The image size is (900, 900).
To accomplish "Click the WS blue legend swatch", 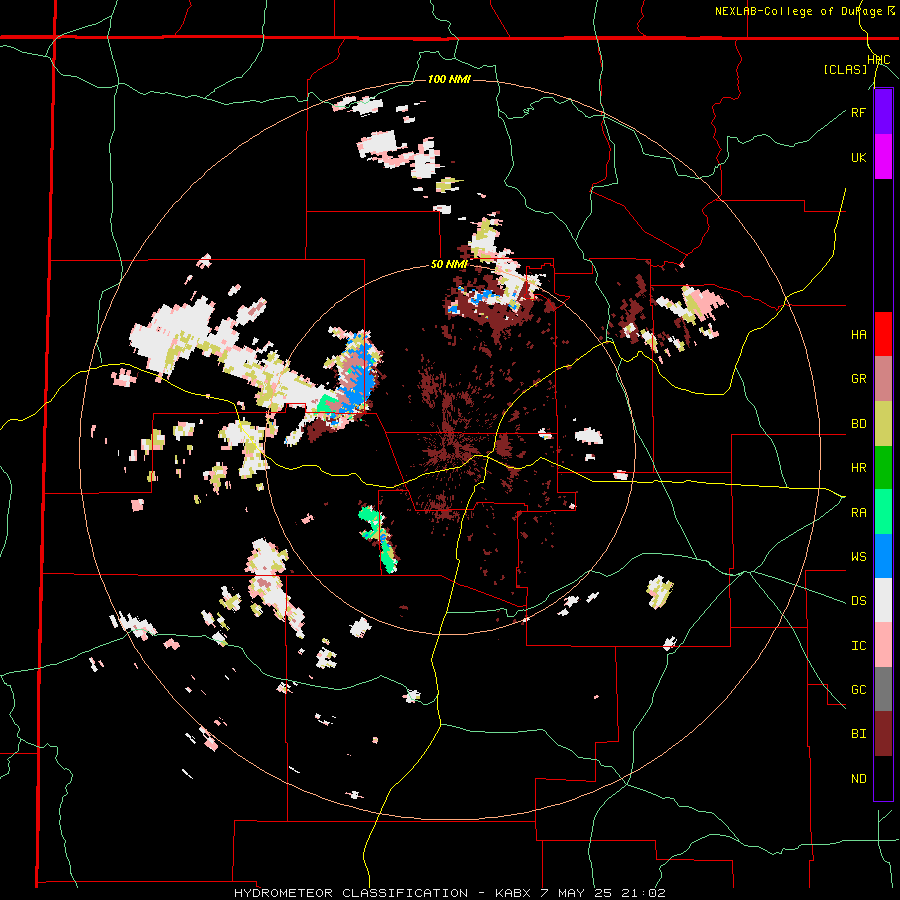I will click(883, 556).
